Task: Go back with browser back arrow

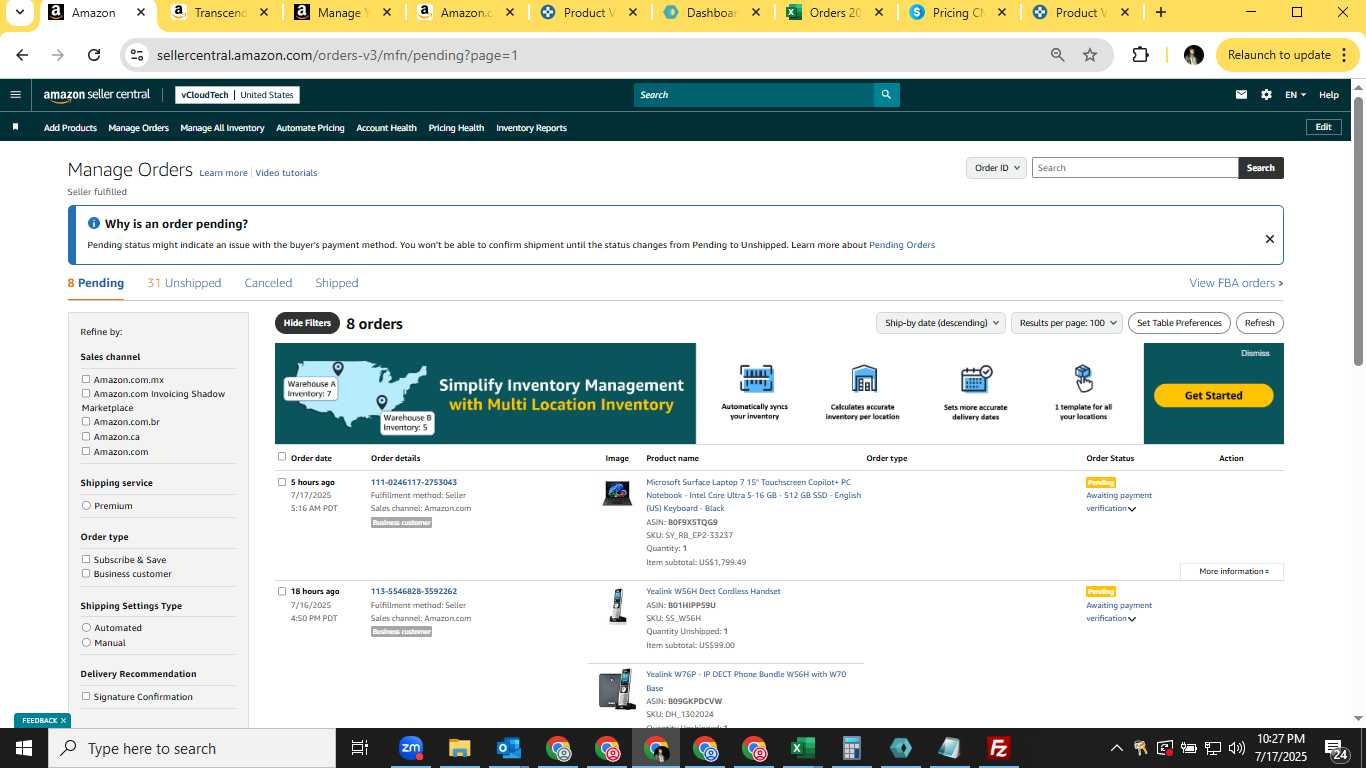Action: coord(22,55)
